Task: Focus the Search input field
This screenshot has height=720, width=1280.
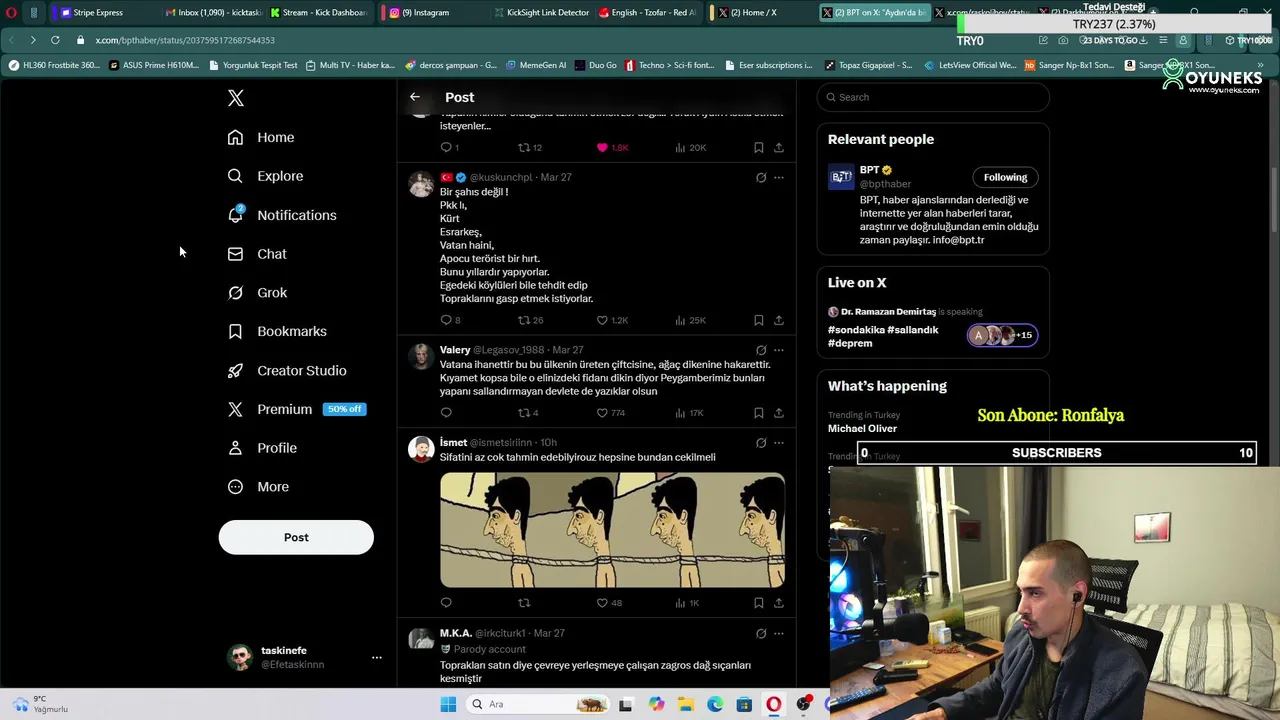Action: pos(932,97)
